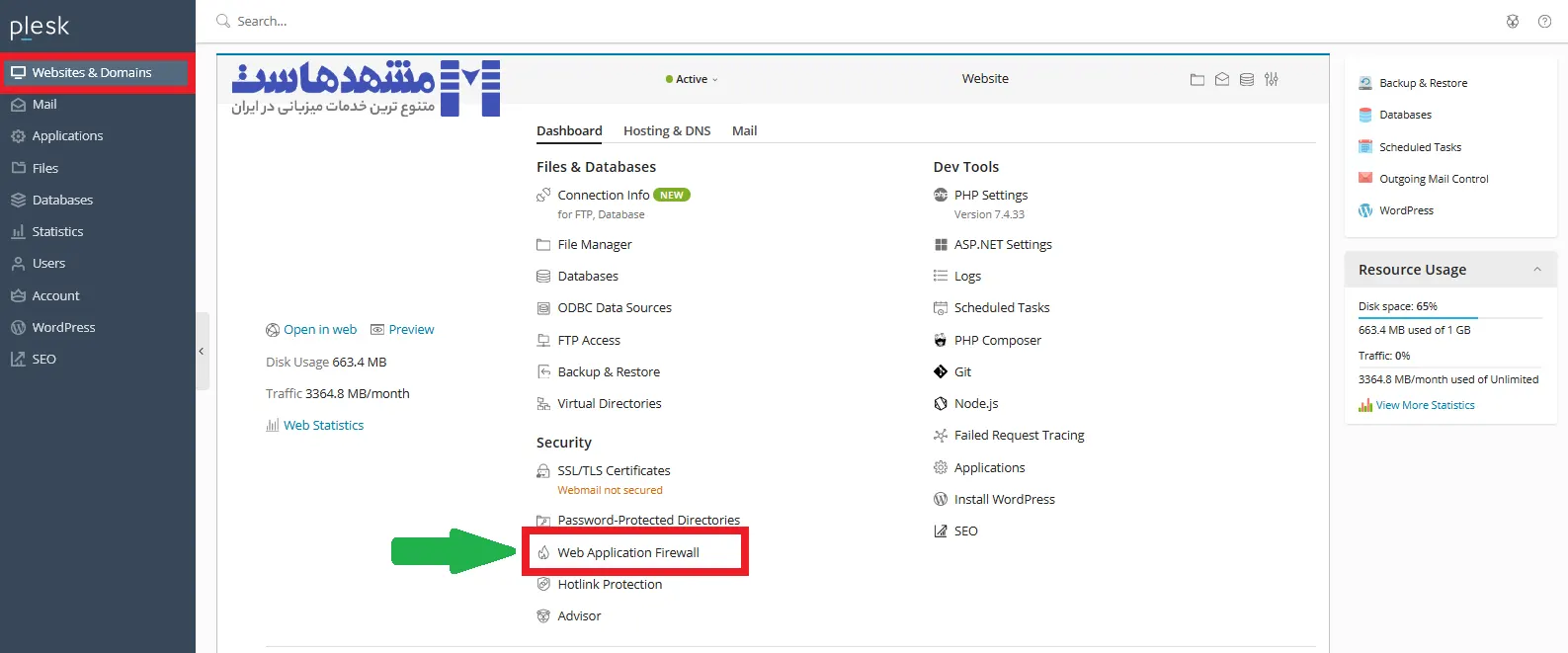
Task: Open the File Manager folder icon in domain header
Action: [x=1197, y=80]
